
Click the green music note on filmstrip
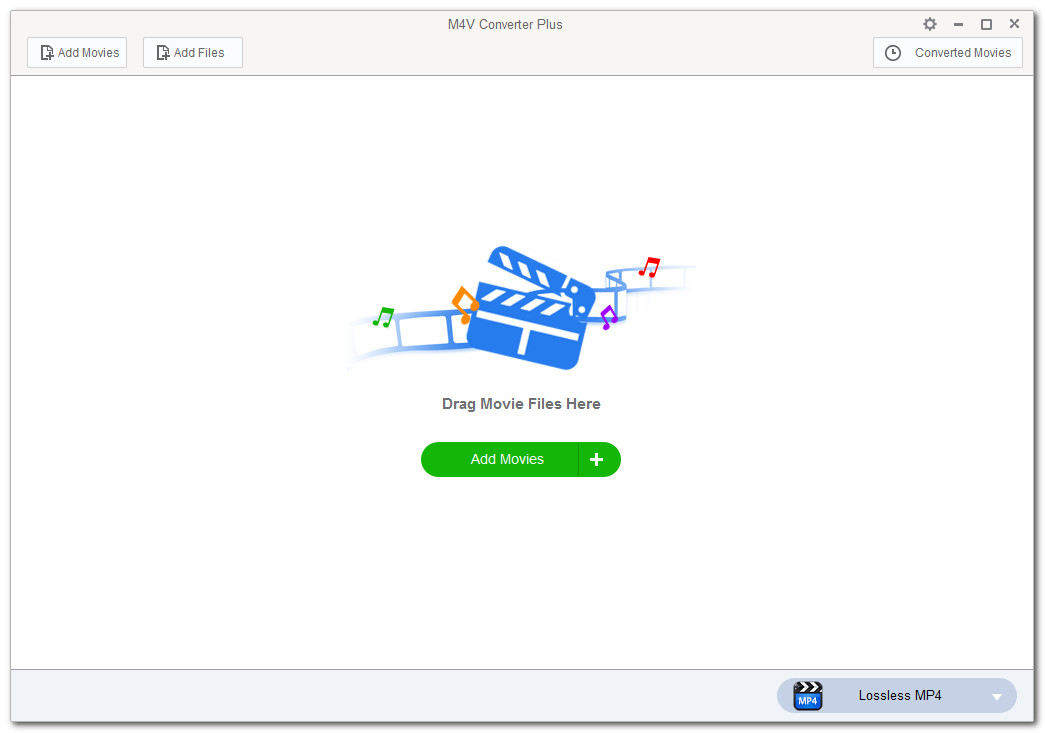pos(383,318)
